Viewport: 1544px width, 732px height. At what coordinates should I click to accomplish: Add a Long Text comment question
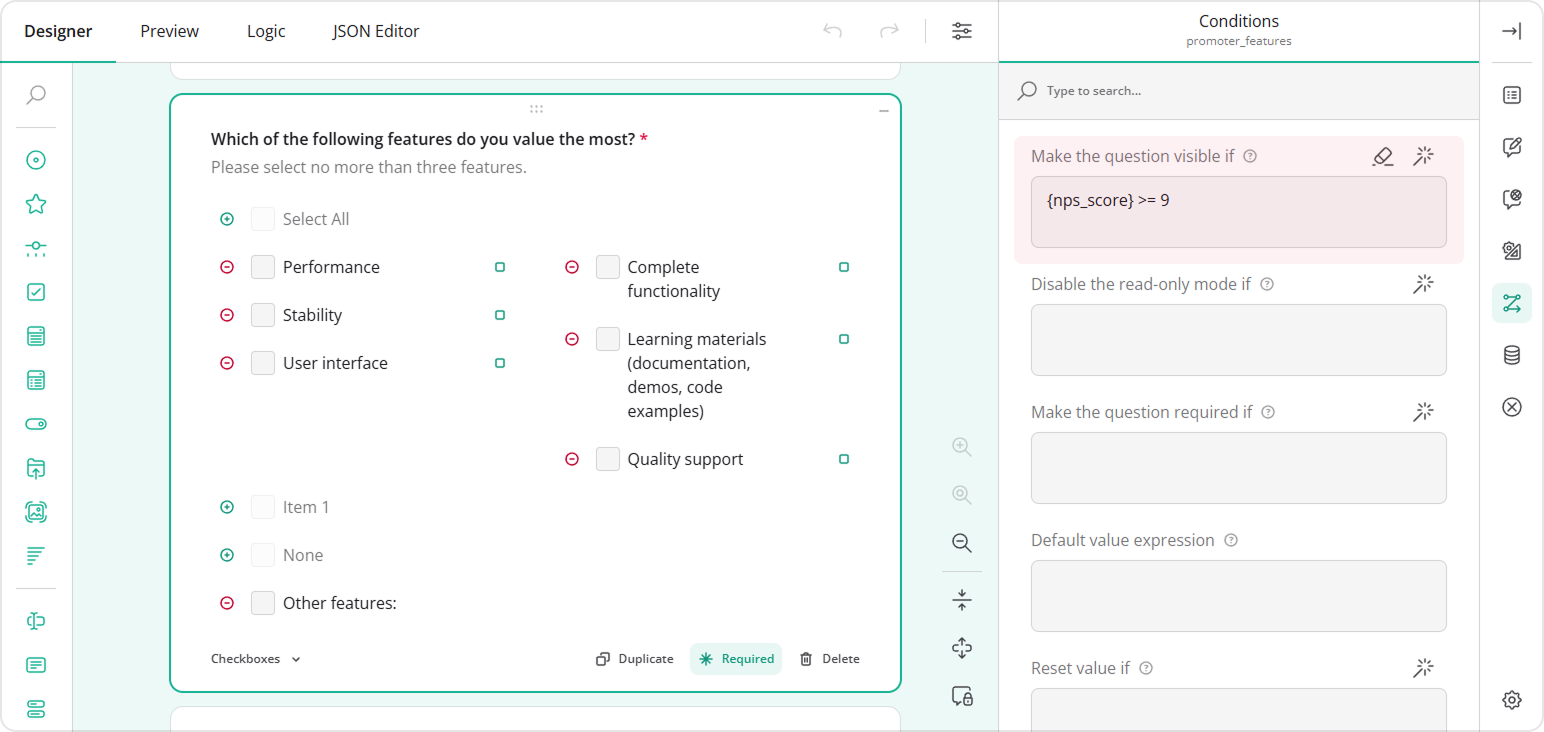36,665
